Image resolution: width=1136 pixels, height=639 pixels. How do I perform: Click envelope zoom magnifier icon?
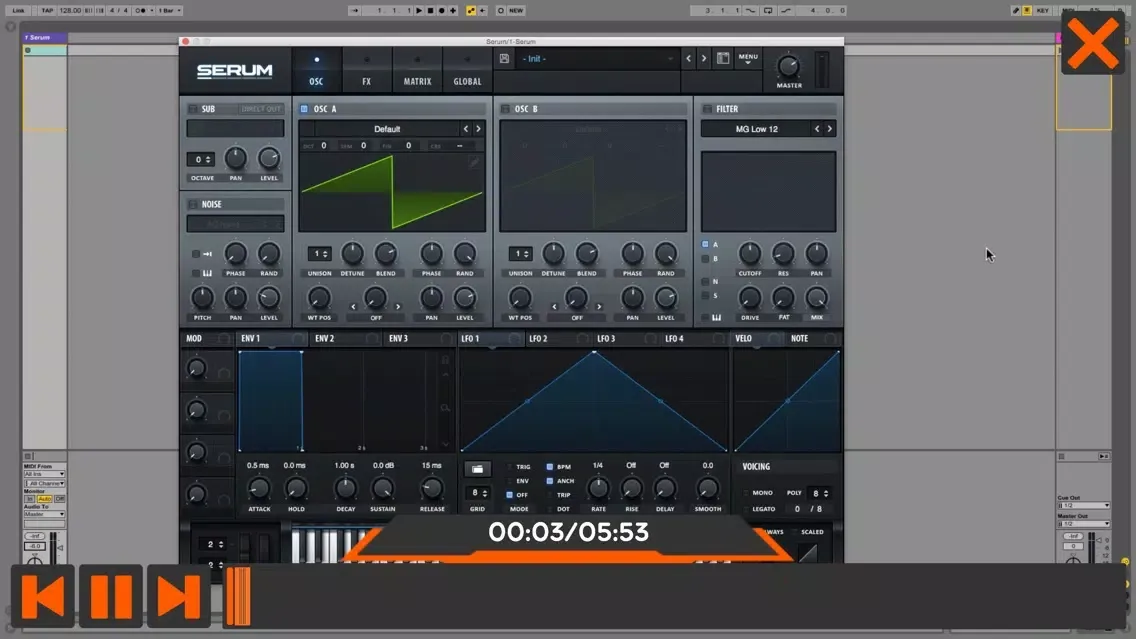445,408
